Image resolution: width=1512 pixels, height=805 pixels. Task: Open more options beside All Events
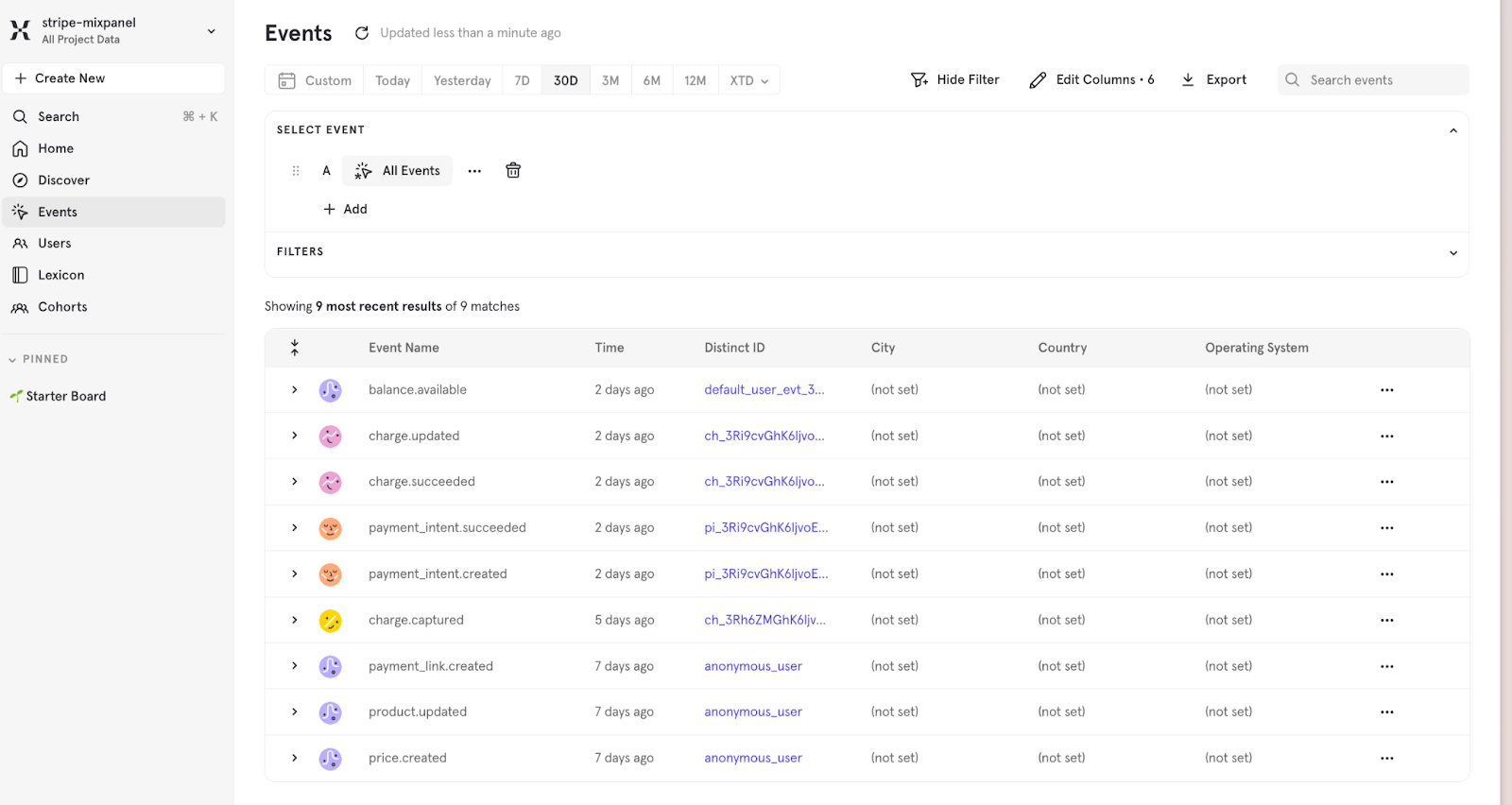pos(474,171)
